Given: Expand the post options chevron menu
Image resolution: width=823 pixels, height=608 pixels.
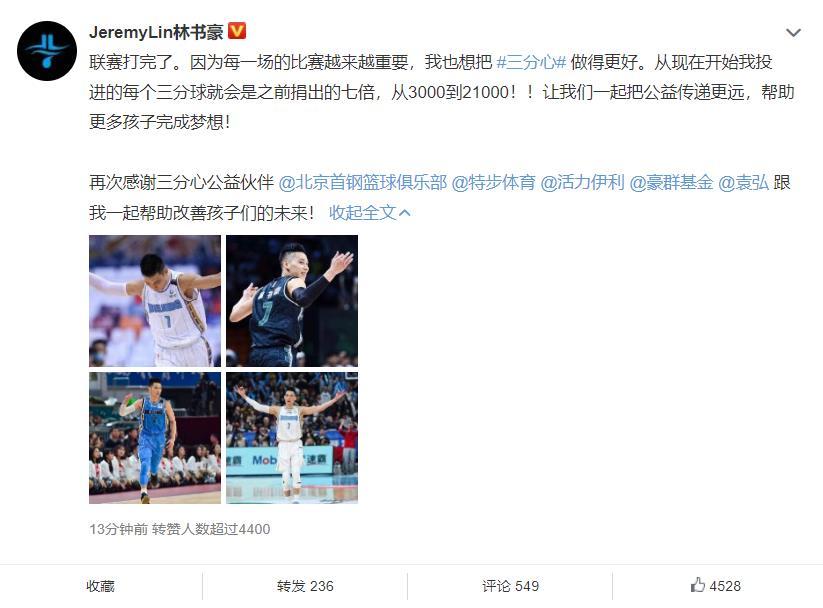Looking at the screenshot, I should pos(793,33).
